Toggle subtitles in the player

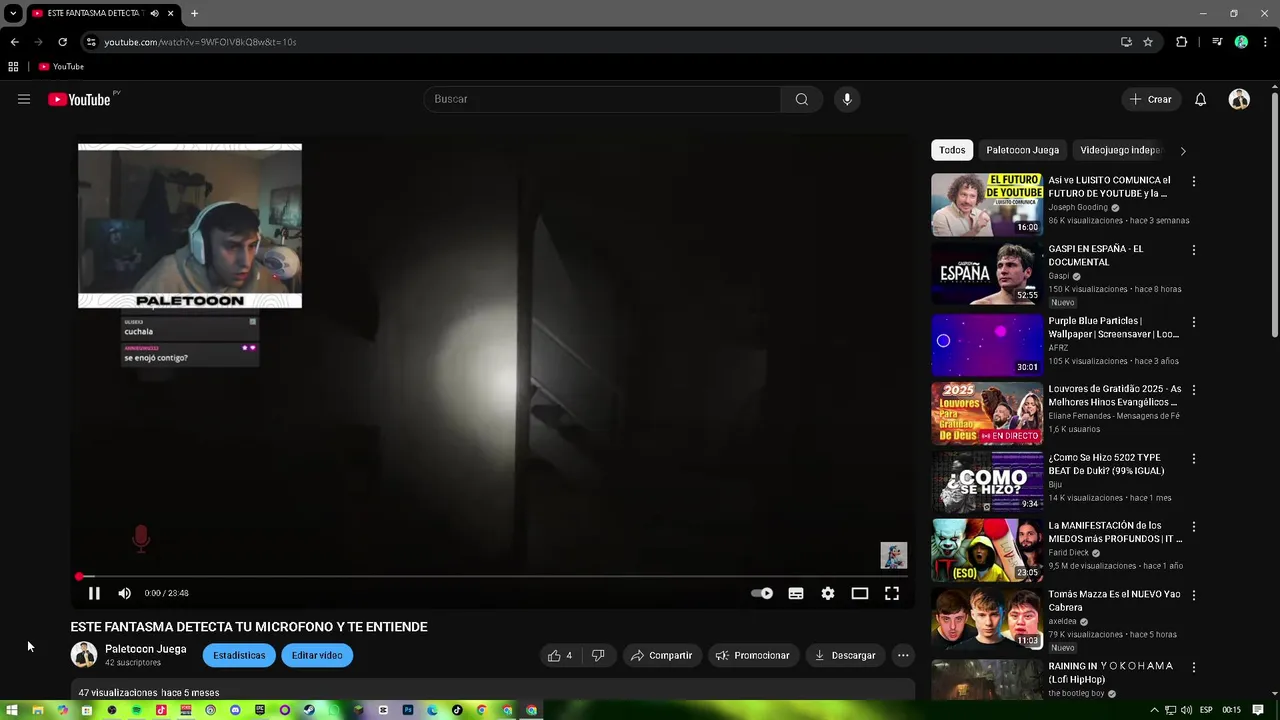(796, 593)
